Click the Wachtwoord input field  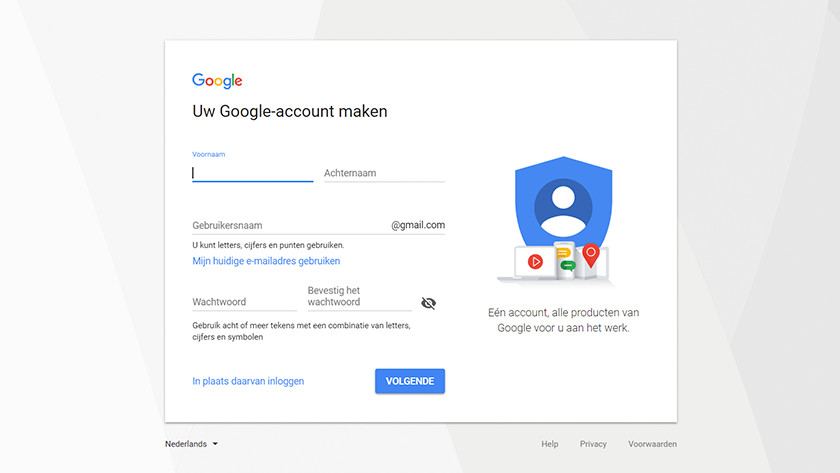pos(244,302)
